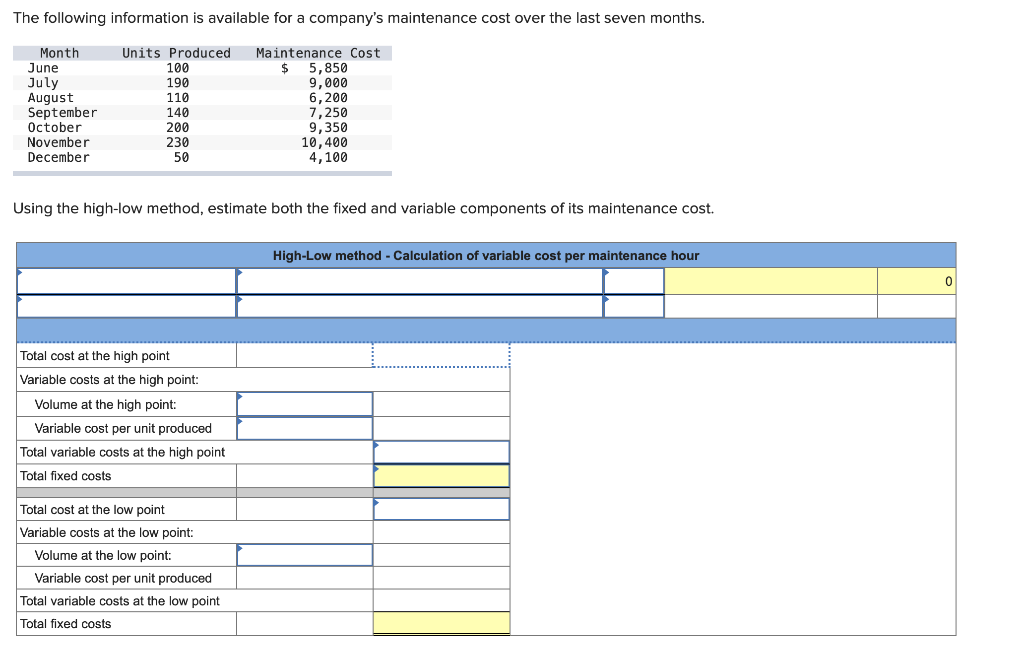Image resolution: width=1024 pixels, height=656 pixels.
Task: Click the 7,250 maintenance cost value
Action: (x=328, y=113)
